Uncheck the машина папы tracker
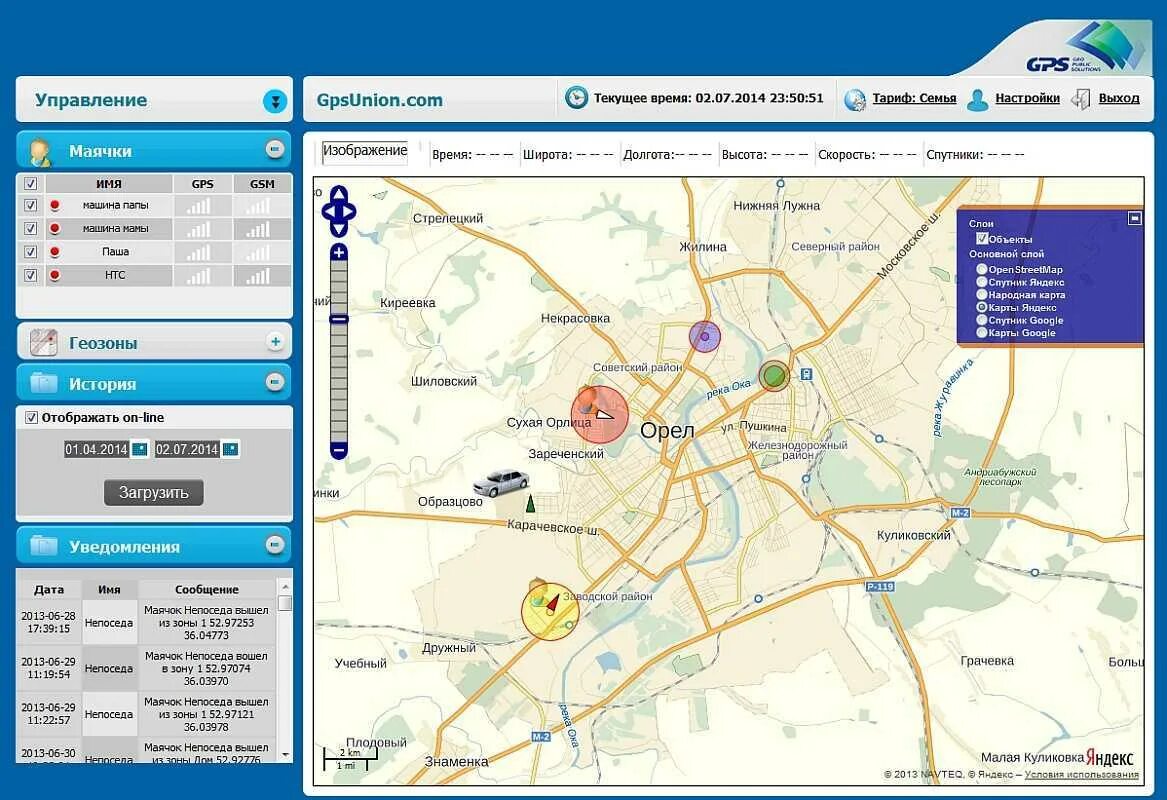This screenshot has width=1167, height=800. [x=31, y=204]
